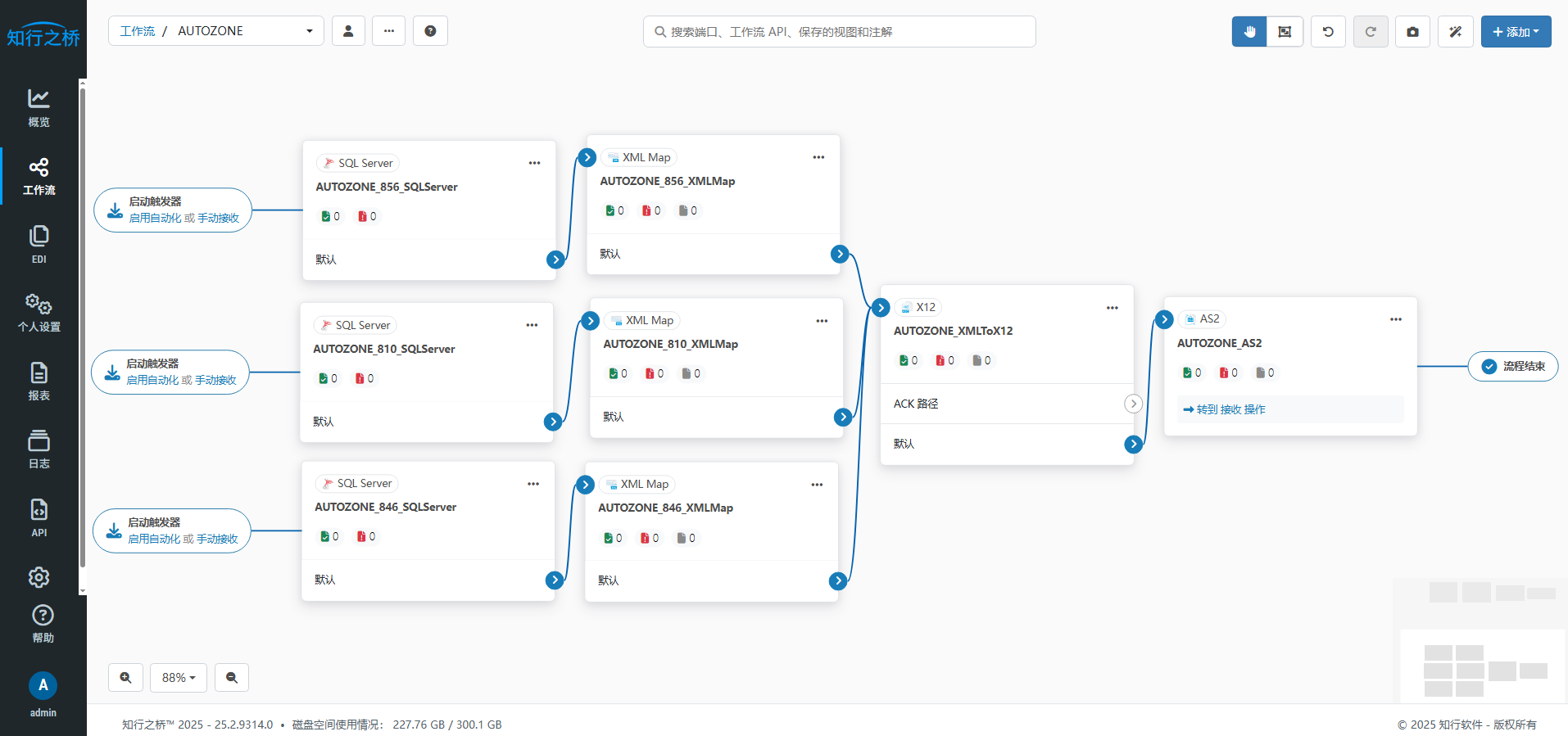Screen dimensions: 1568x736
Task: Click the AS2 type tag
Action: (x=1202, y=318)
